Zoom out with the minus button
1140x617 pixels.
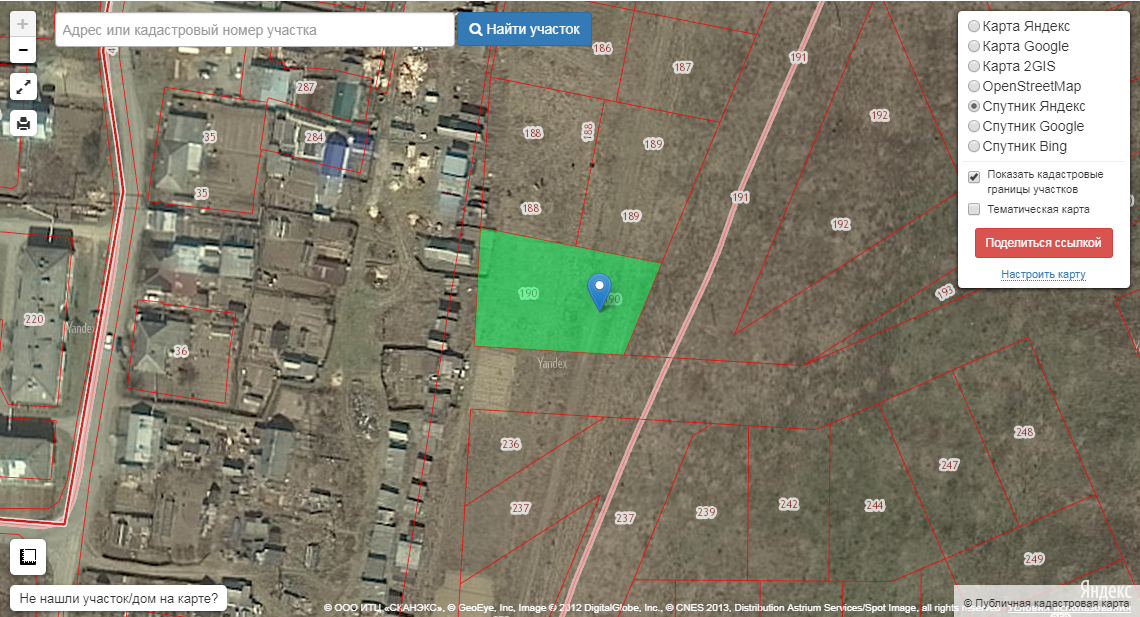point(23,50)
